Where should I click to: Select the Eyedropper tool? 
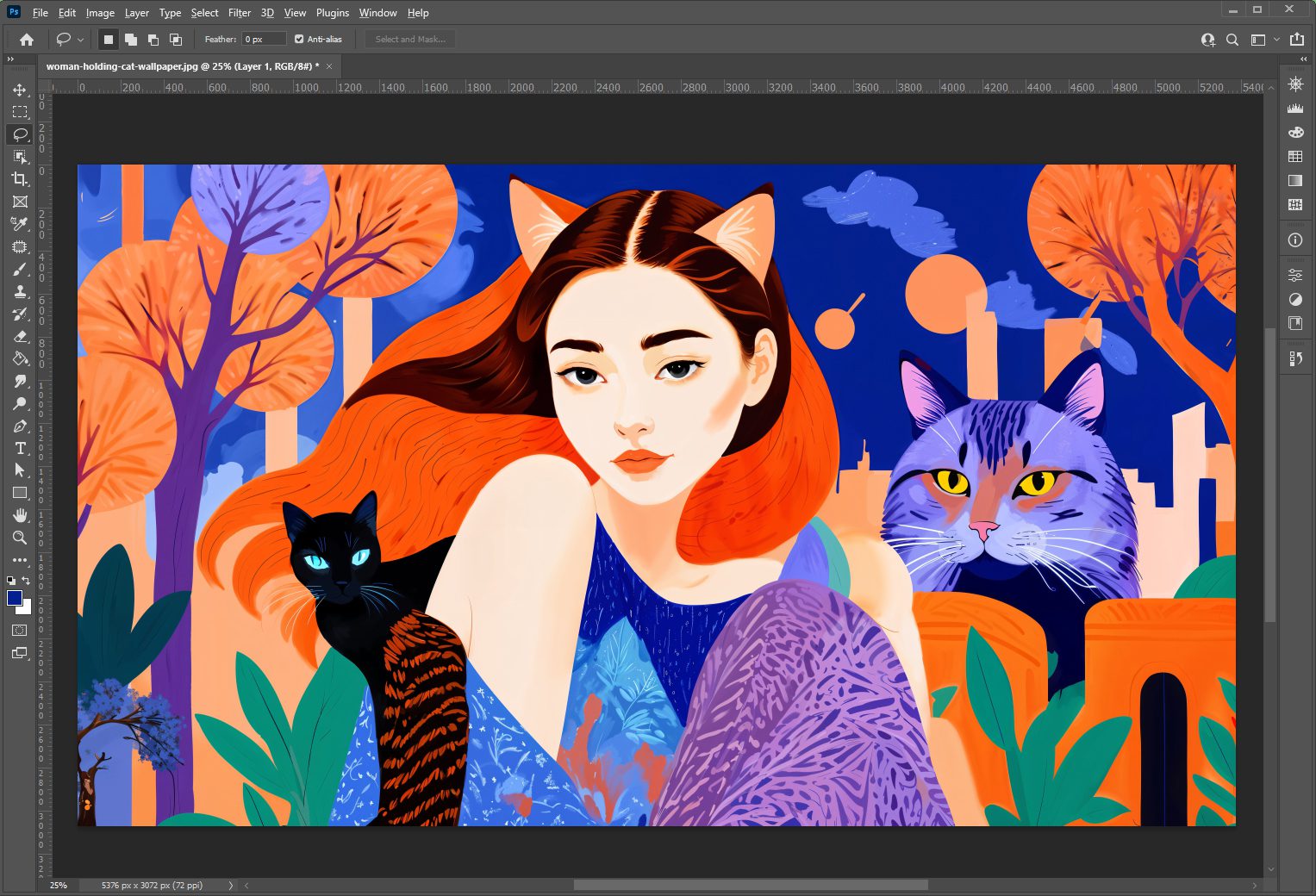[x=20, y=224]
